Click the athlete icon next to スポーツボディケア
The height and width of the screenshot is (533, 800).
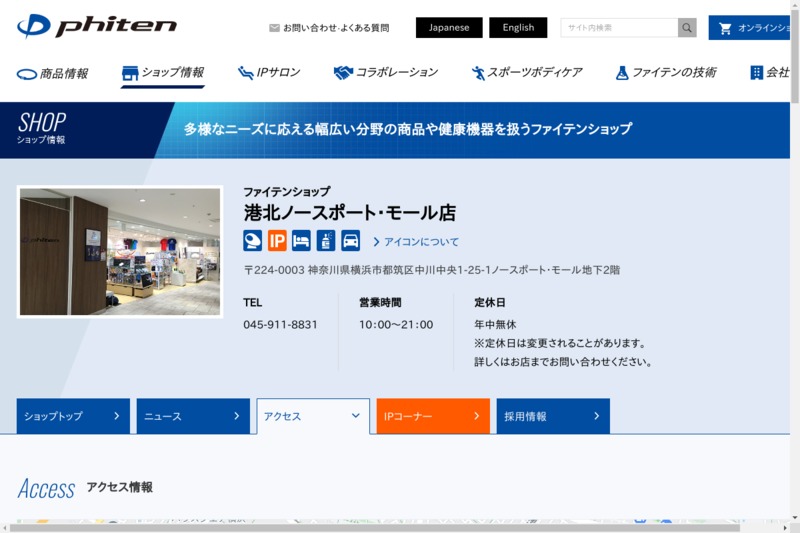pyautogui.click(x=478, y=73)
